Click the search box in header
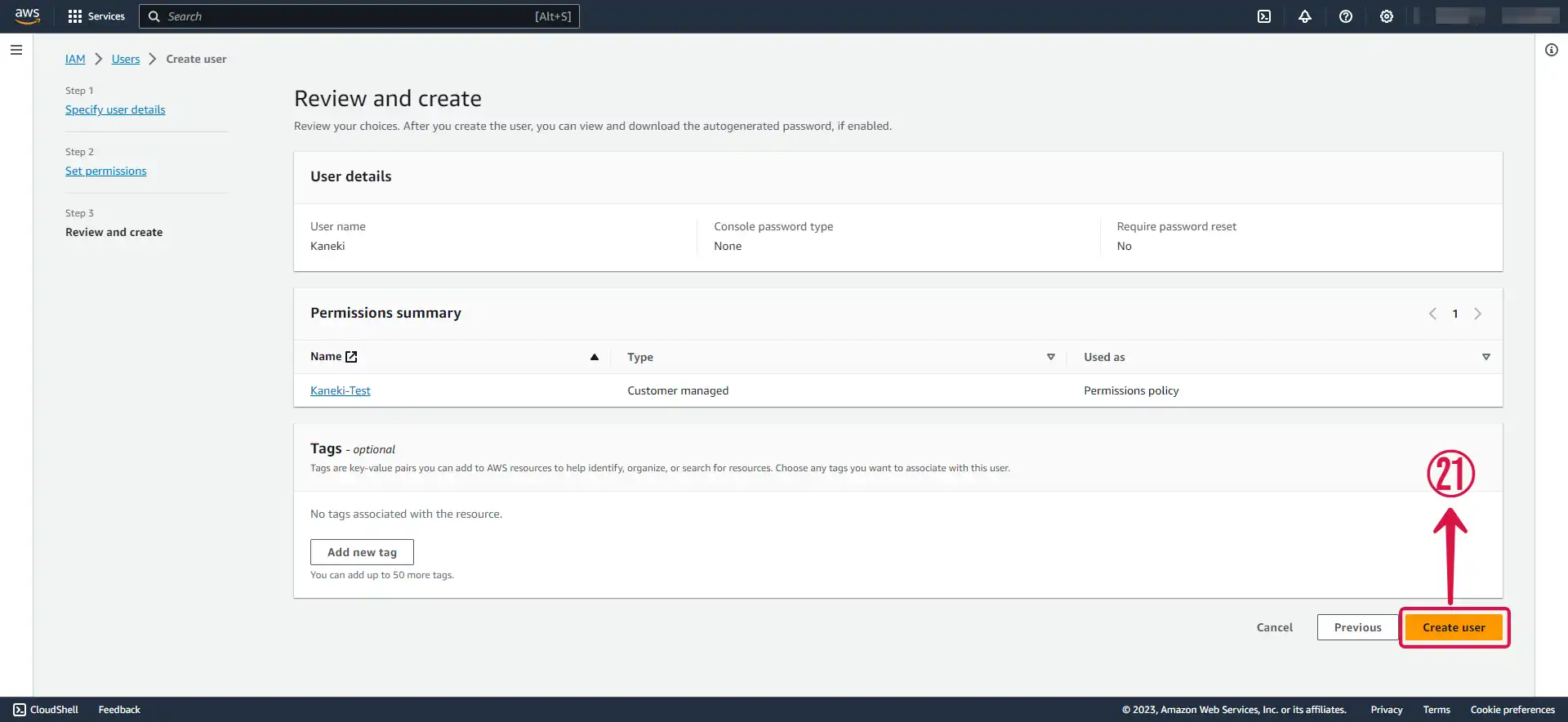Viewport: 1568px width, 722px height. 359,16
